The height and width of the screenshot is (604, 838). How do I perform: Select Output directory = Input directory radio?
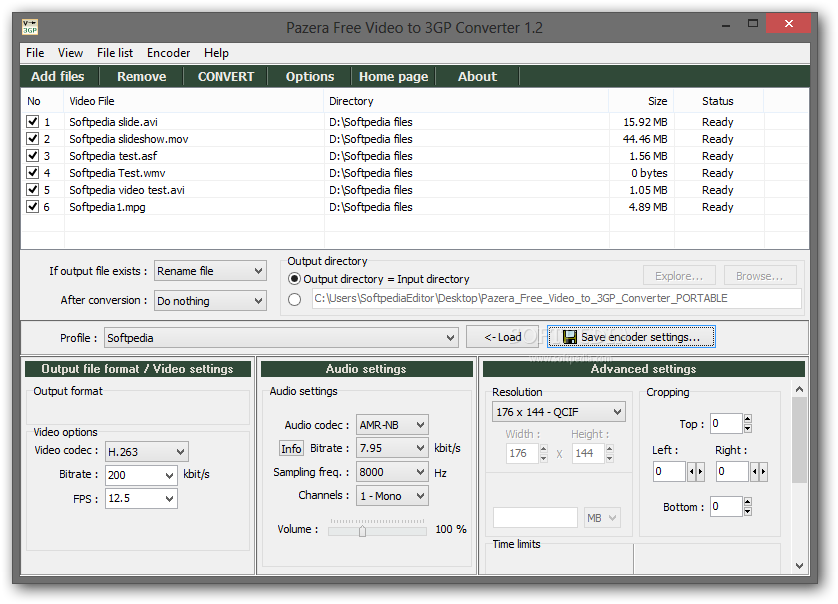point(294,278)
